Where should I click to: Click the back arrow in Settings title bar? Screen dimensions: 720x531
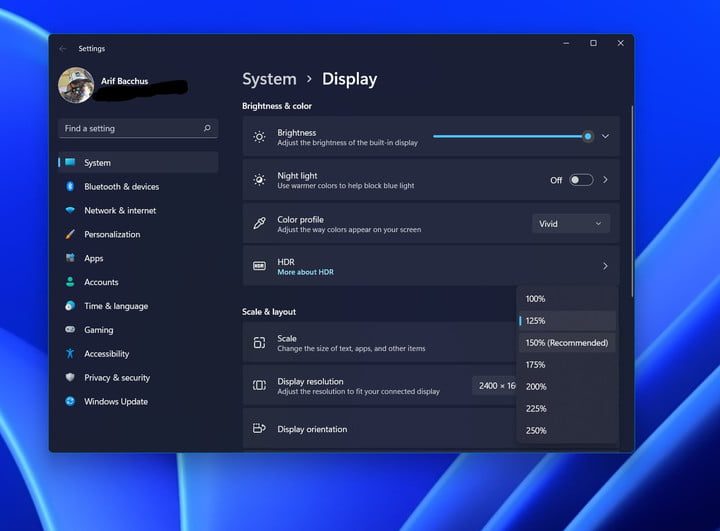[x=63, y=49]
